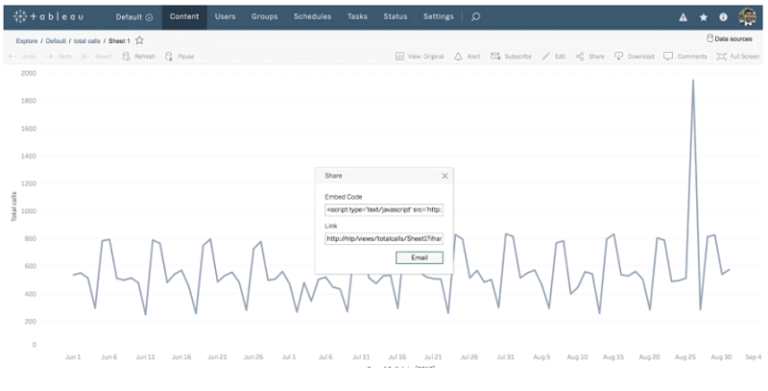Image resolution: width=768 pixels, height=391 pixels.
Task: Open the Groups tab
Action: (264, 17)
